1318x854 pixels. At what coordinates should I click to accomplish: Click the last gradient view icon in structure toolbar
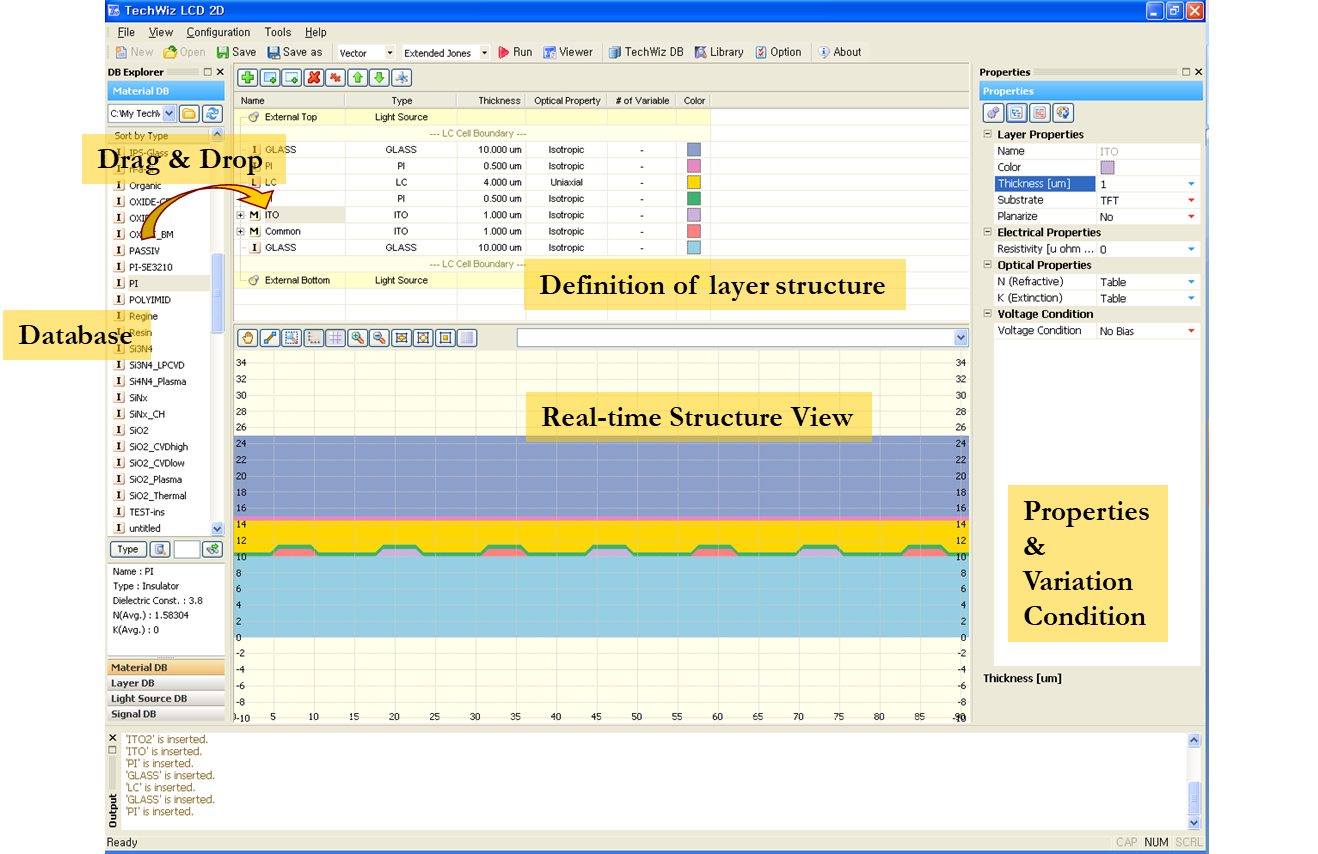point(467,338)
